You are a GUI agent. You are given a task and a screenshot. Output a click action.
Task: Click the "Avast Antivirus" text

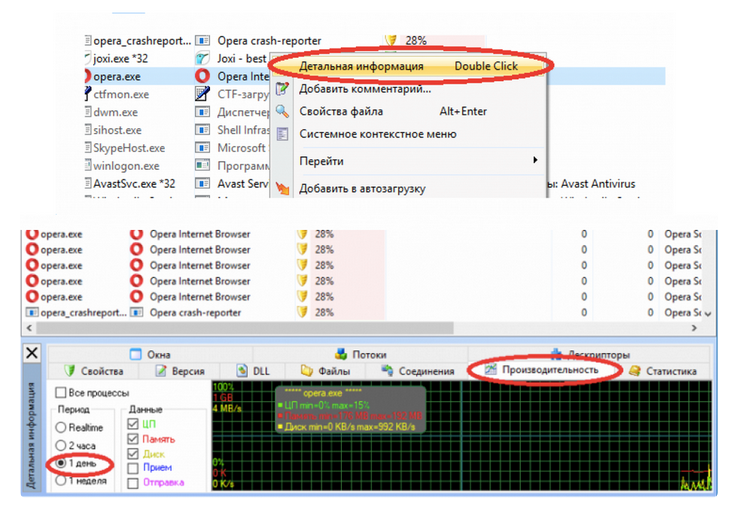pyautogui.click(x=598, y=184)
